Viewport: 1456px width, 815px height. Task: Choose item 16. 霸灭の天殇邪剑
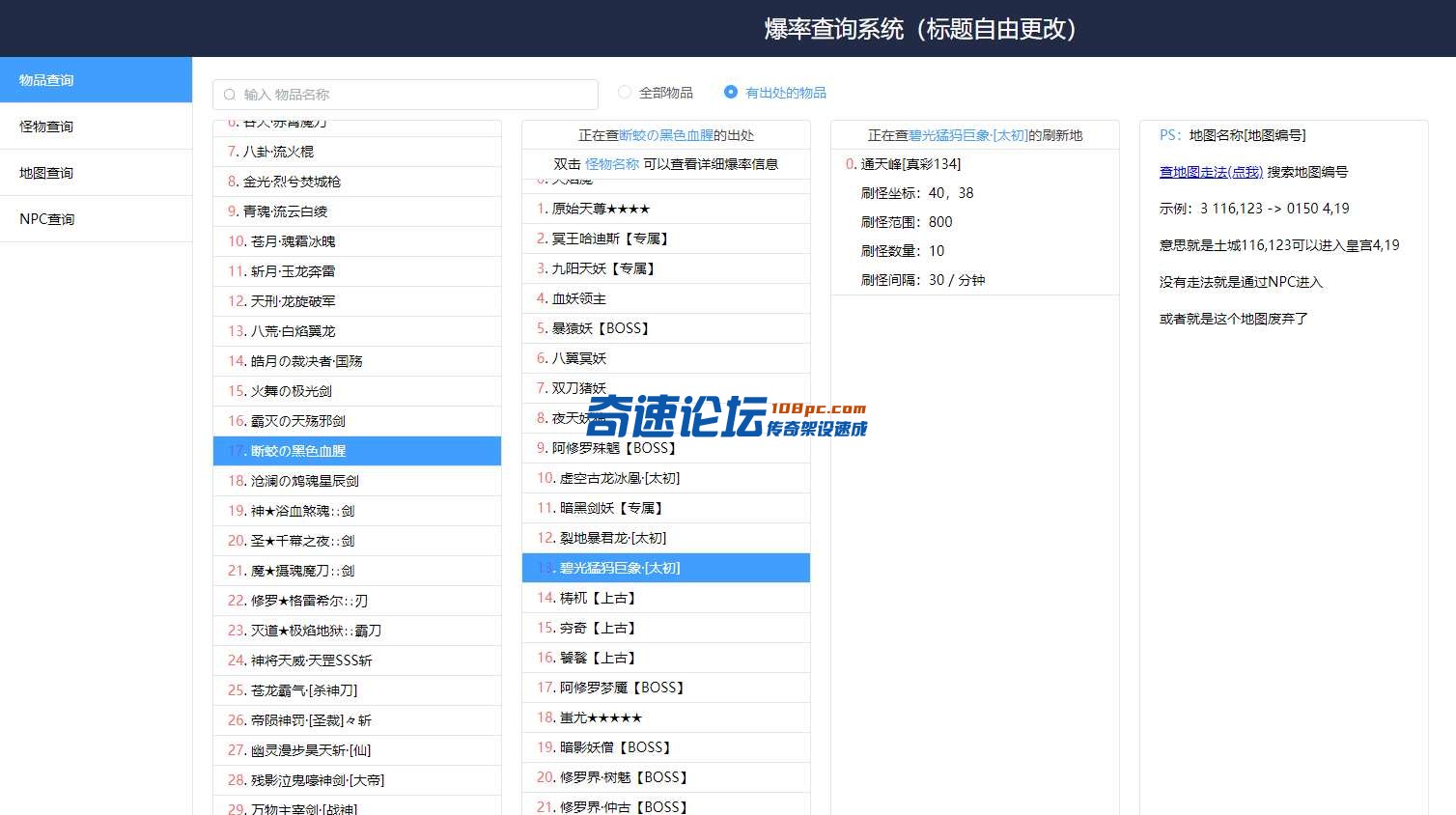(x=357, y=421)
